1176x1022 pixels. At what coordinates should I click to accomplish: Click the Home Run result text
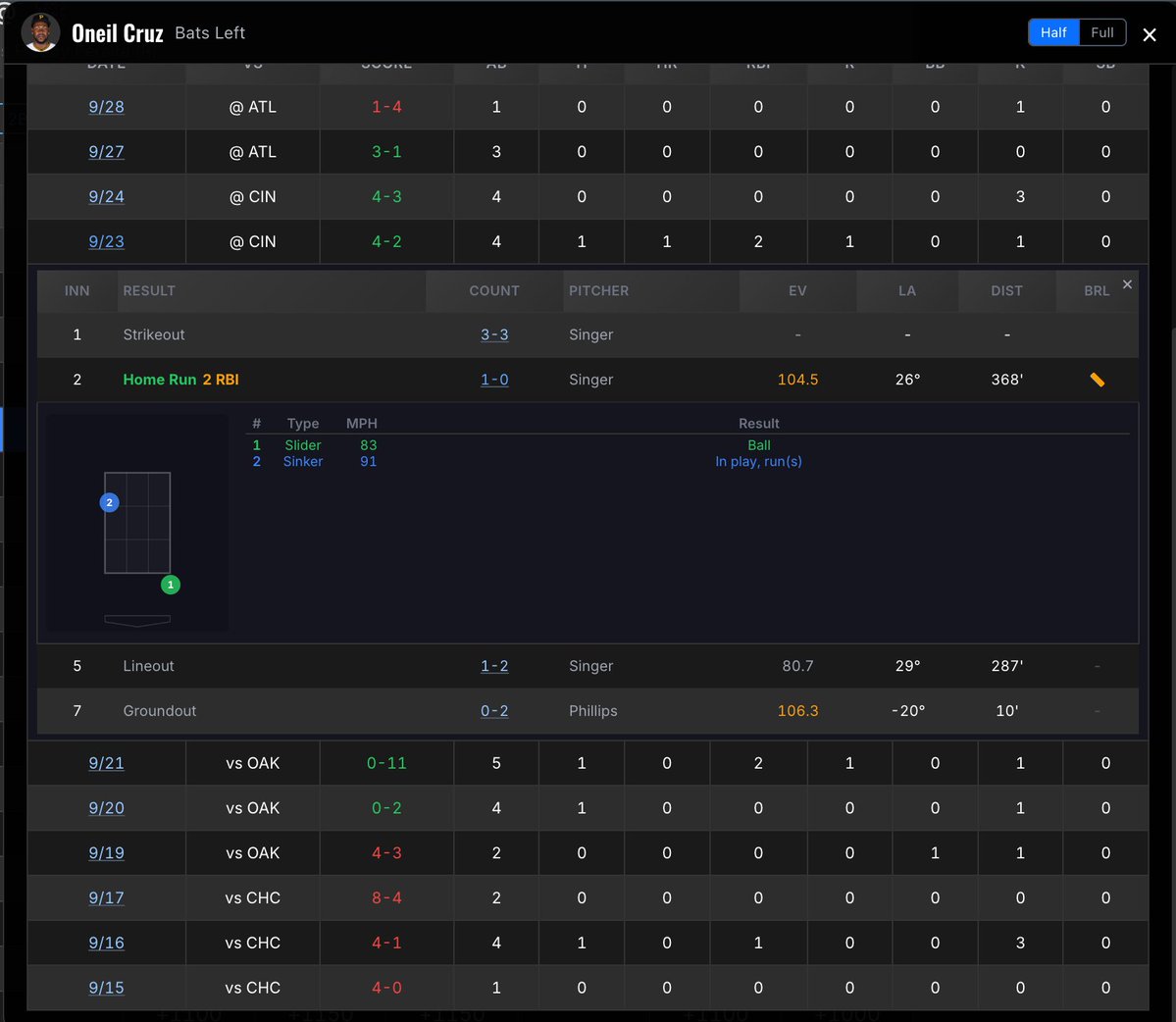[160, 380]
